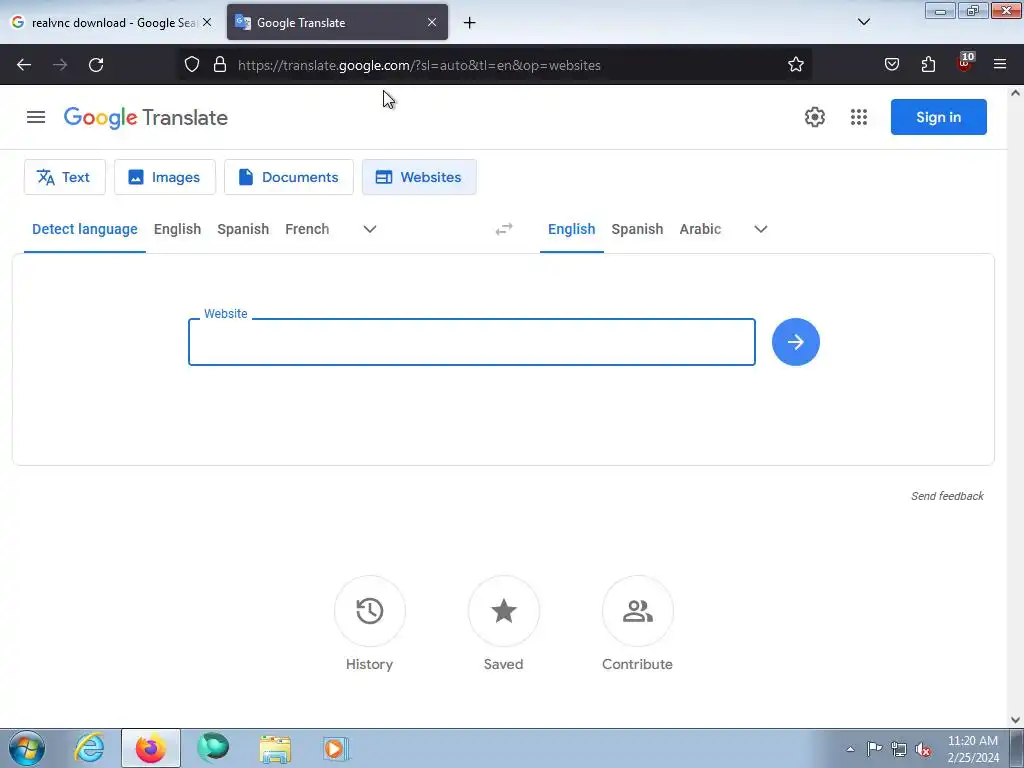Click the address bar URL
This screenshot has width=1024, height=768.
pyautogui.click(x=419, y=65)
